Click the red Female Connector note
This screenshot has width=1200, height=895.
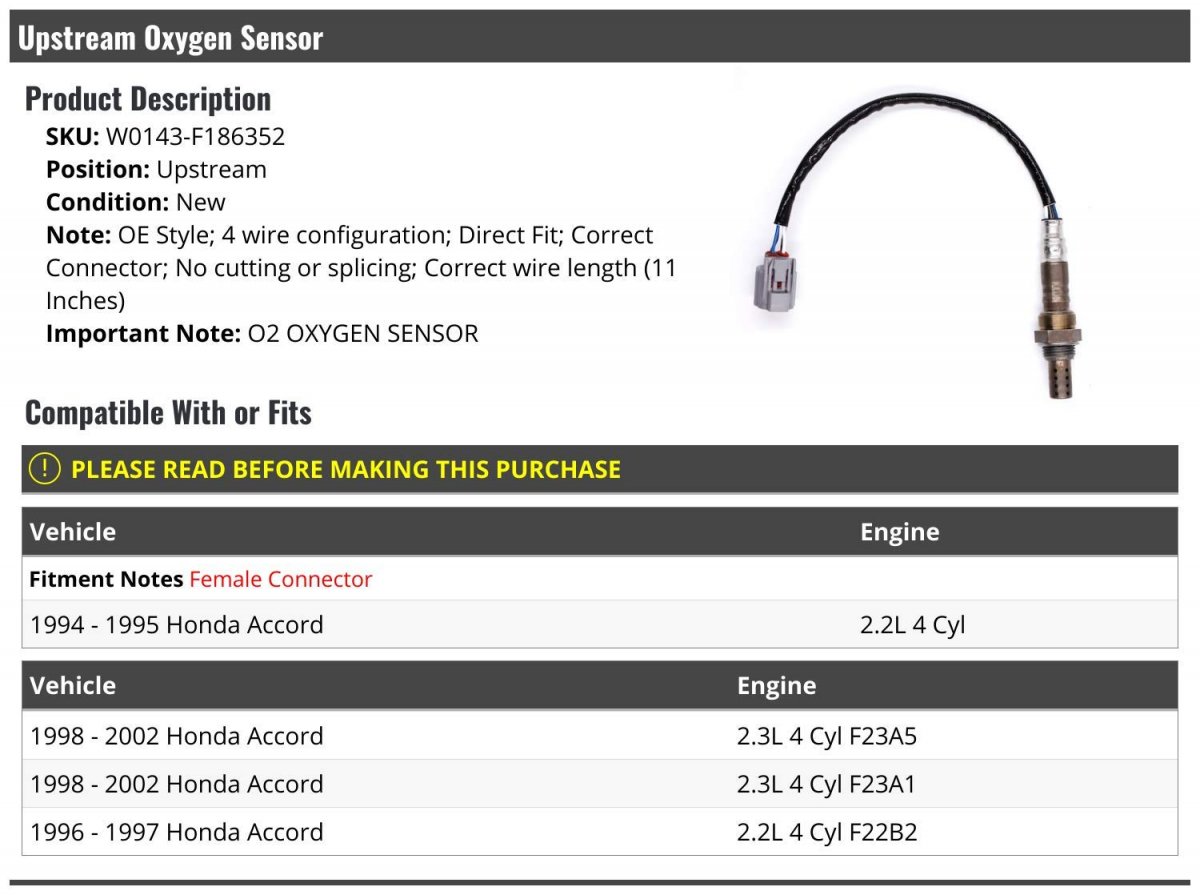point(280,579)
